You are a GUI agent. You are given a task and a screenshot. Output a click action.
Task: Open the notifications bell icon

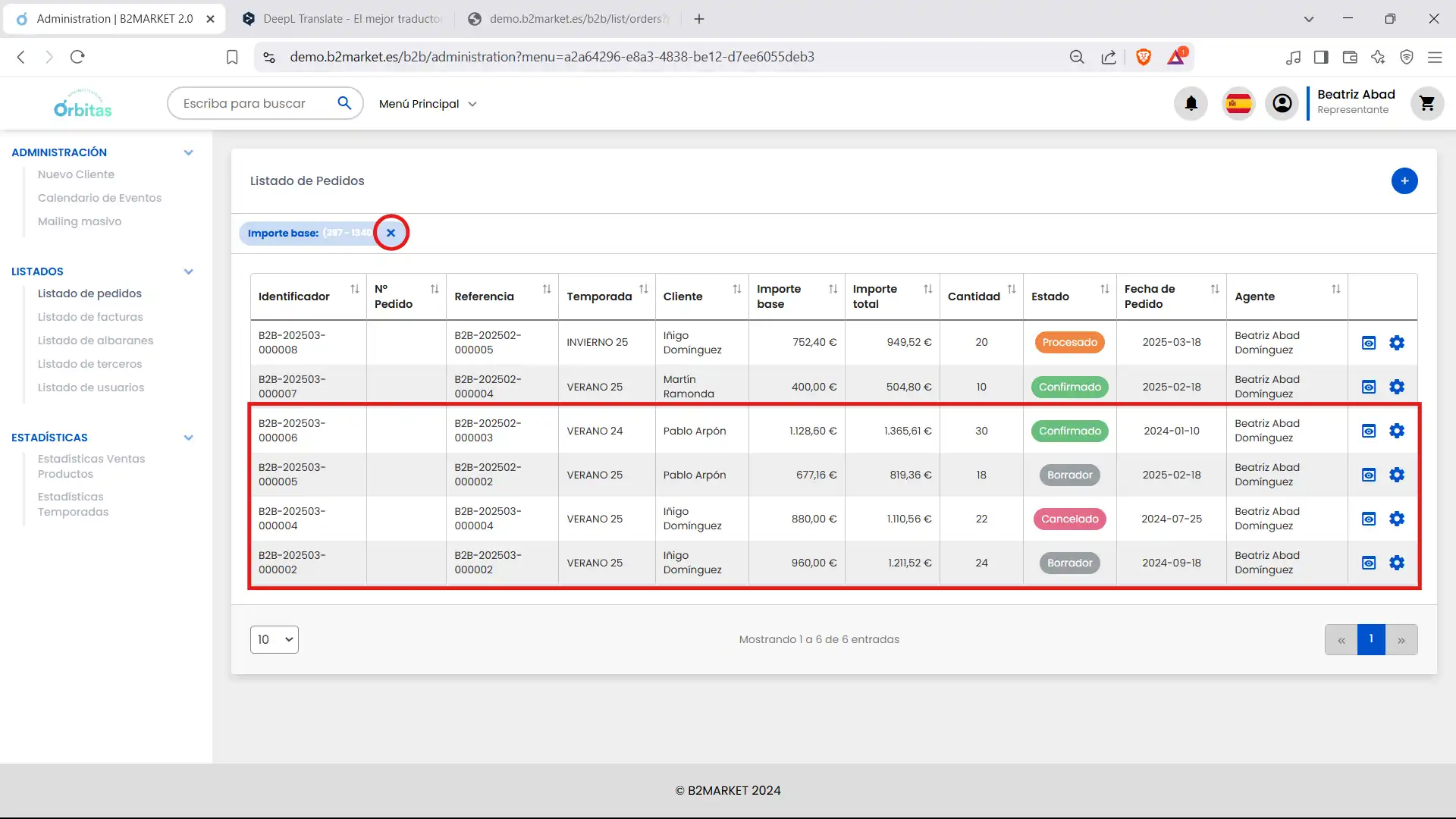tap(1191, 103)
